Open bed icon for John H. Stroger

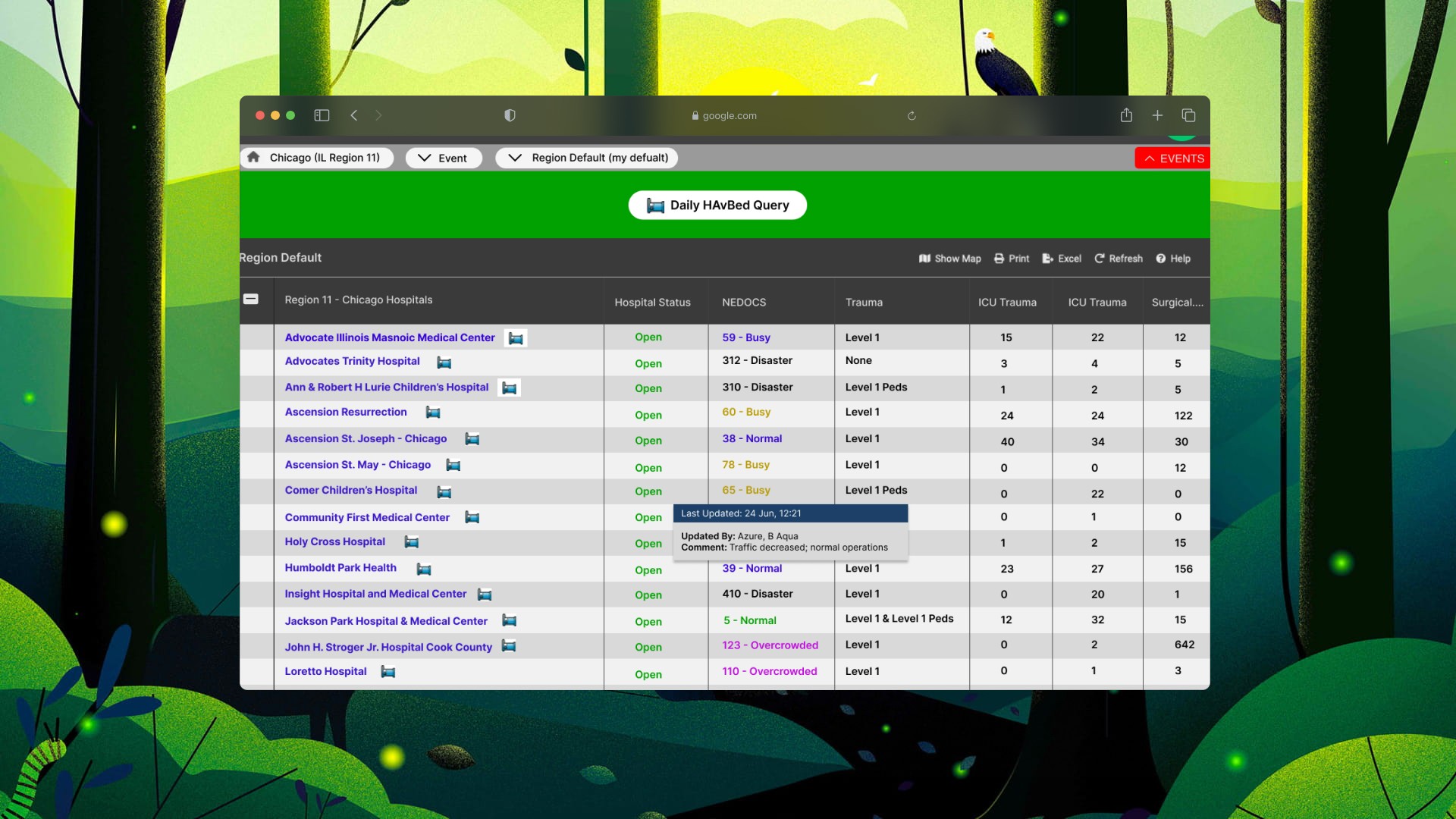click(x=509, y=646)
